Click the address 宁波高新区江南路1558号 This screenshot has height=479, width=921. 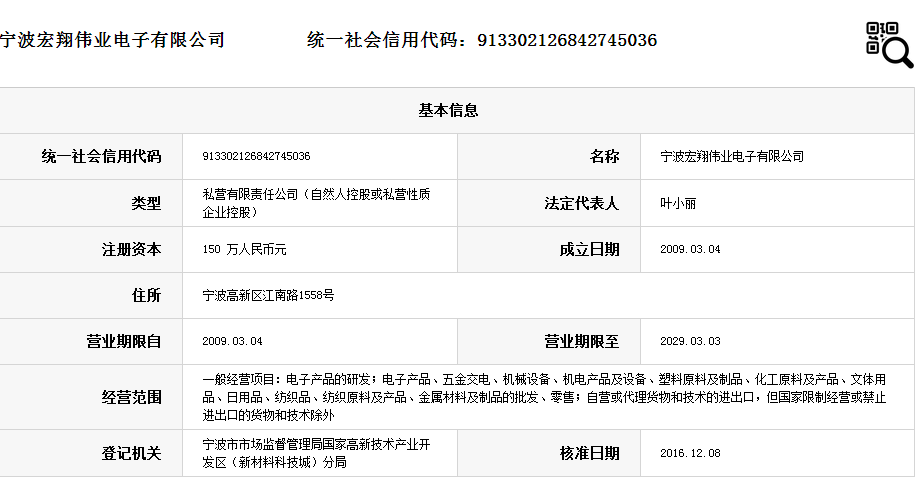point(268,295)
